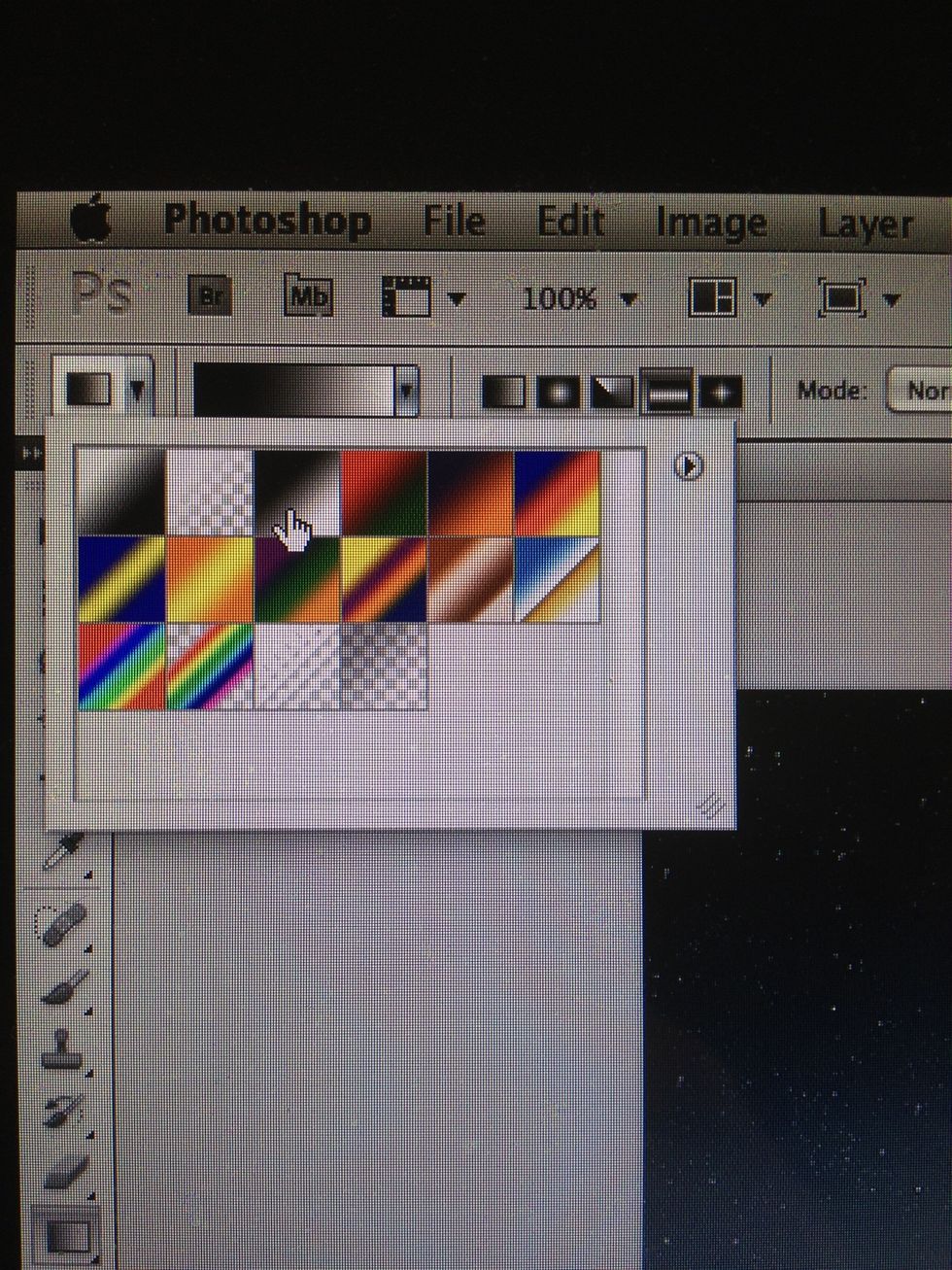Open the Edit menu
Viewport: 952px width, 1270px height.
(x=570, y=222)
